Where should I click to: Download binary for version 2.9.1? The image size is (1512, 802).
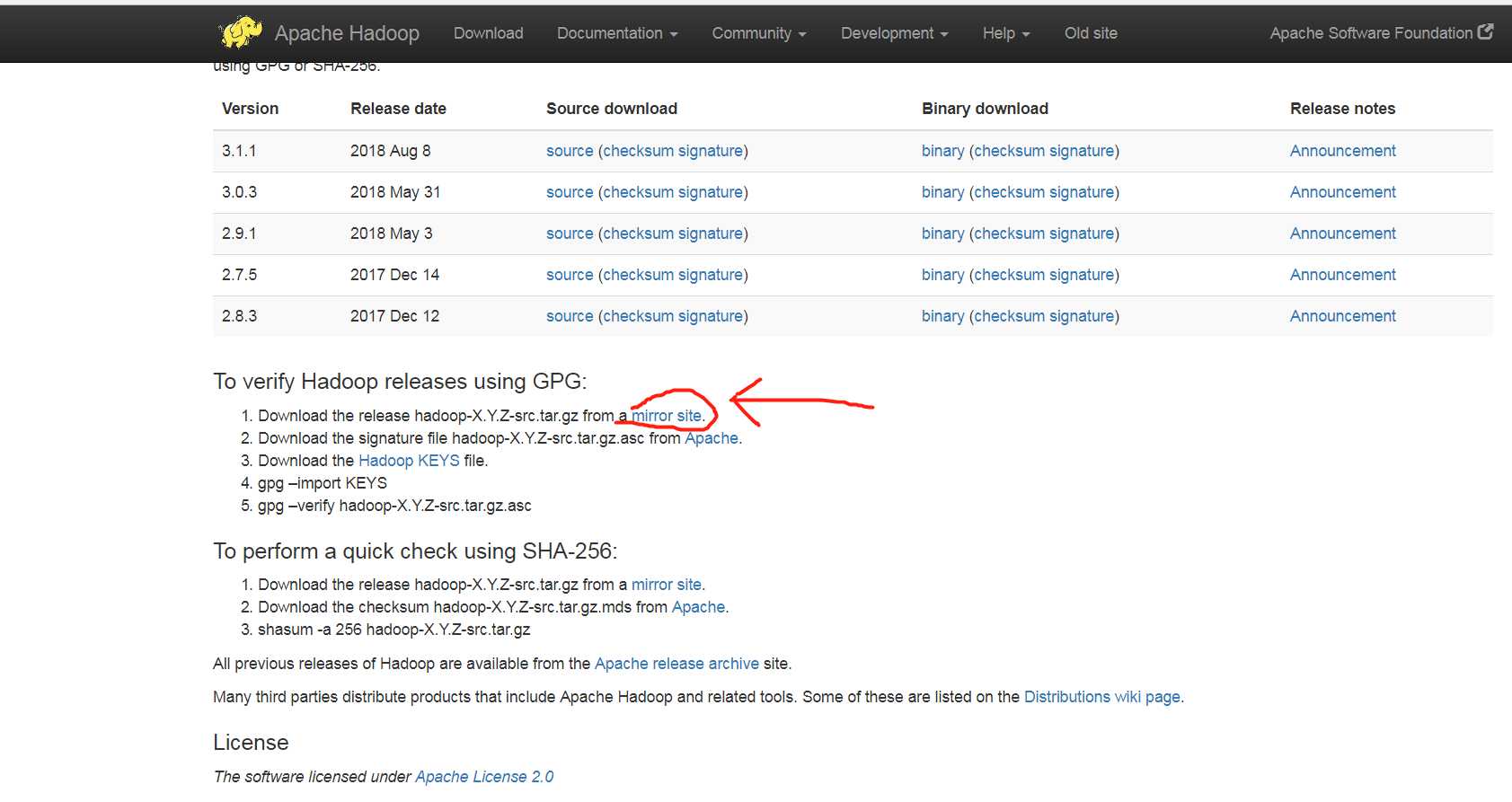click(x=942, y=234)
